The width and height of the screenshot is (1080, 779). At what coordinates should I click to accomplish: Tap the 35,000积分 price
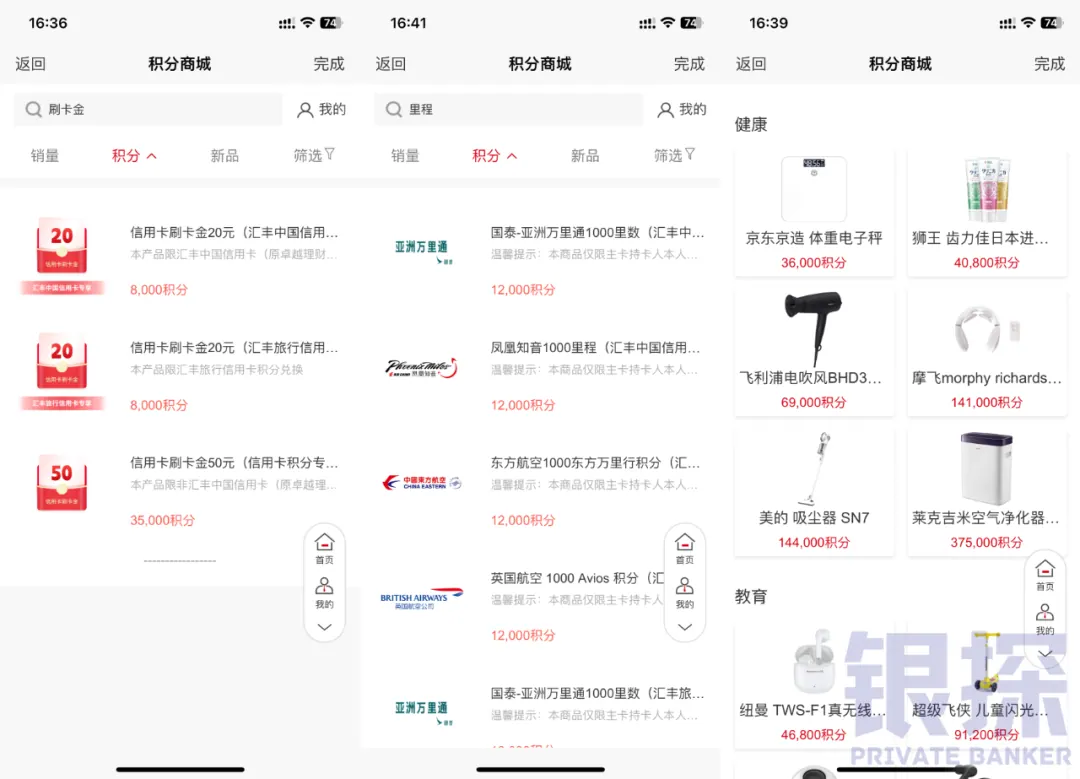(163, 520)
